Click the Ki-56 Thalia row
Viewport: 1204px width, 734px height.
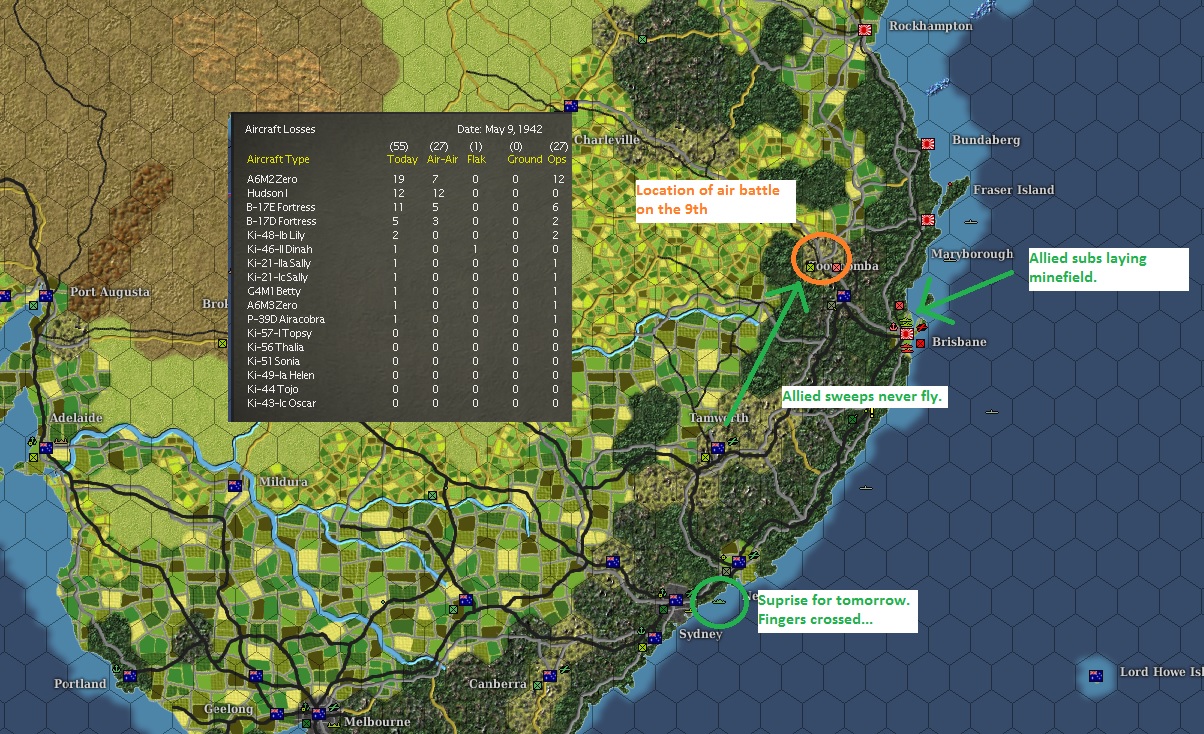404,347
